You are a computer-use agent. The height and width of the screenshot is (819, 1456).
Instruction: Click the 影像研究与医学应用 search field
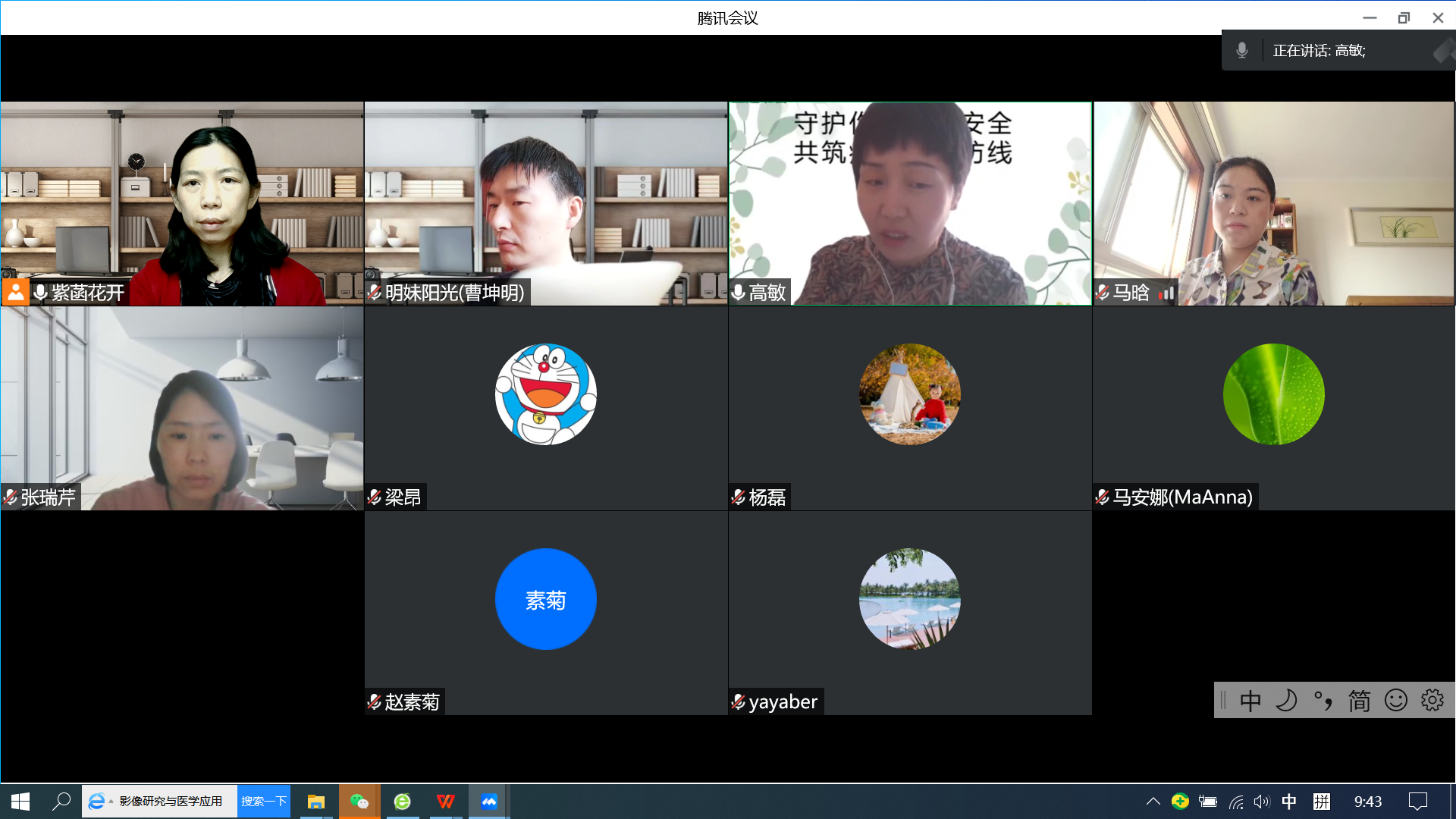click(171, 802)
